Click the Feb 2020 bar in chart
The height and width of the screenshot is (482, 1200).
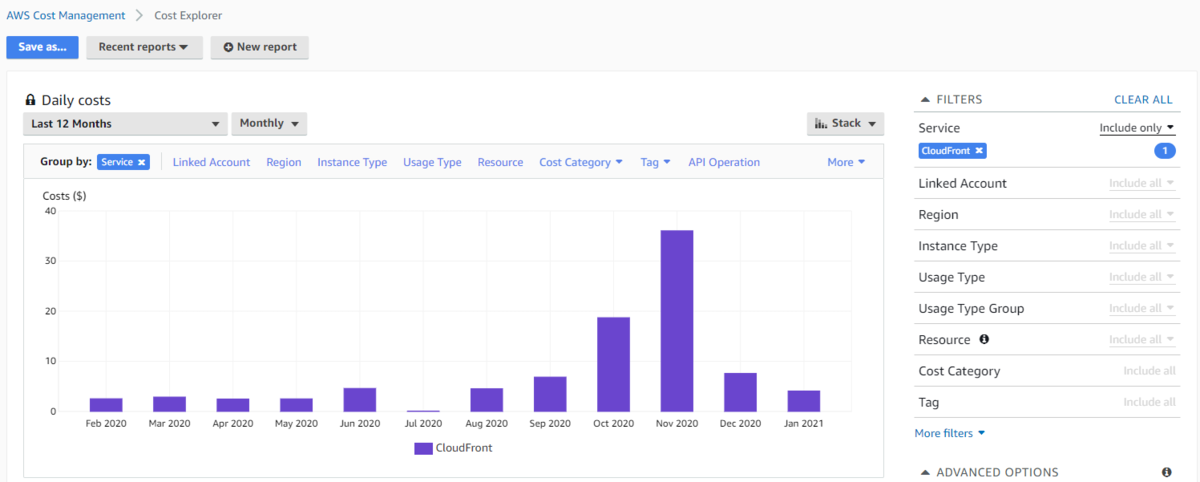(106, 405)
